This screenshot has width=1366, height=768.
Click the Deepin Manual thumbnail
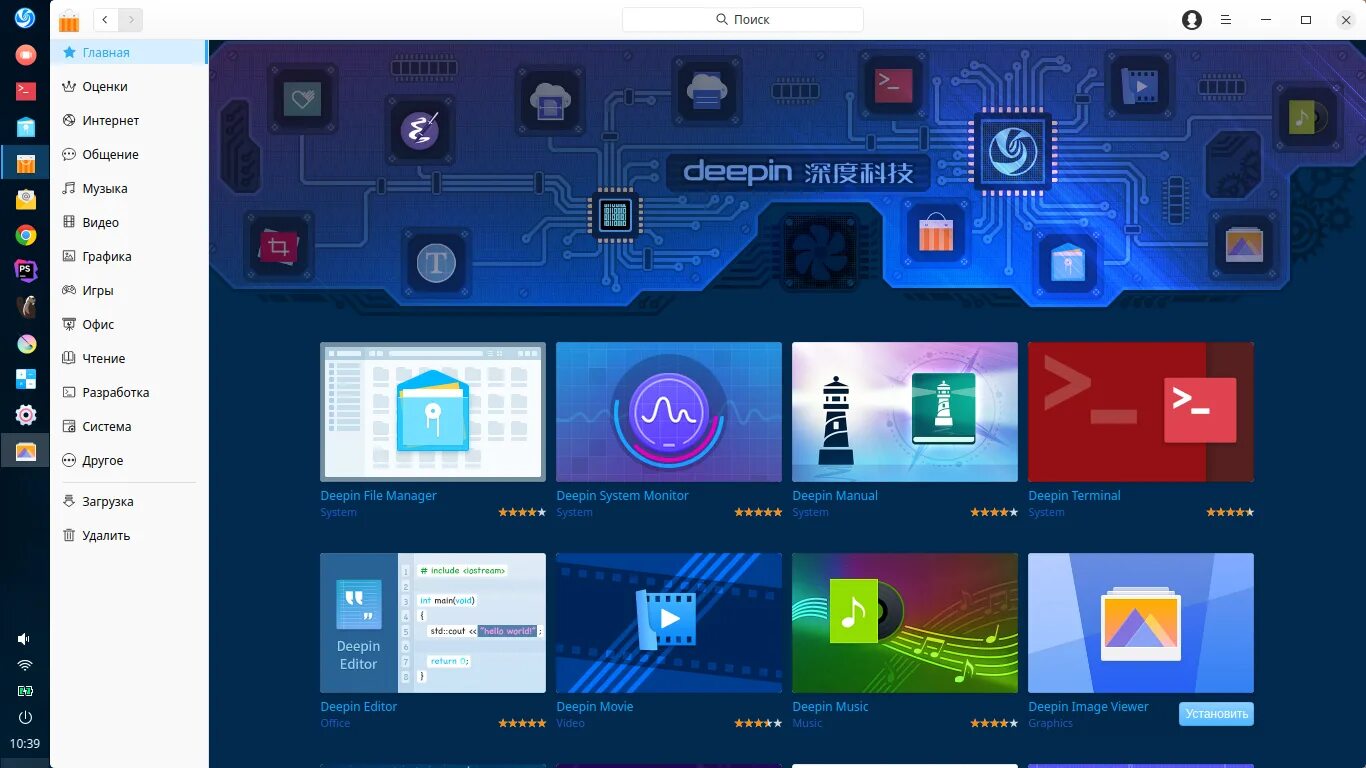[x=905, y=412]
